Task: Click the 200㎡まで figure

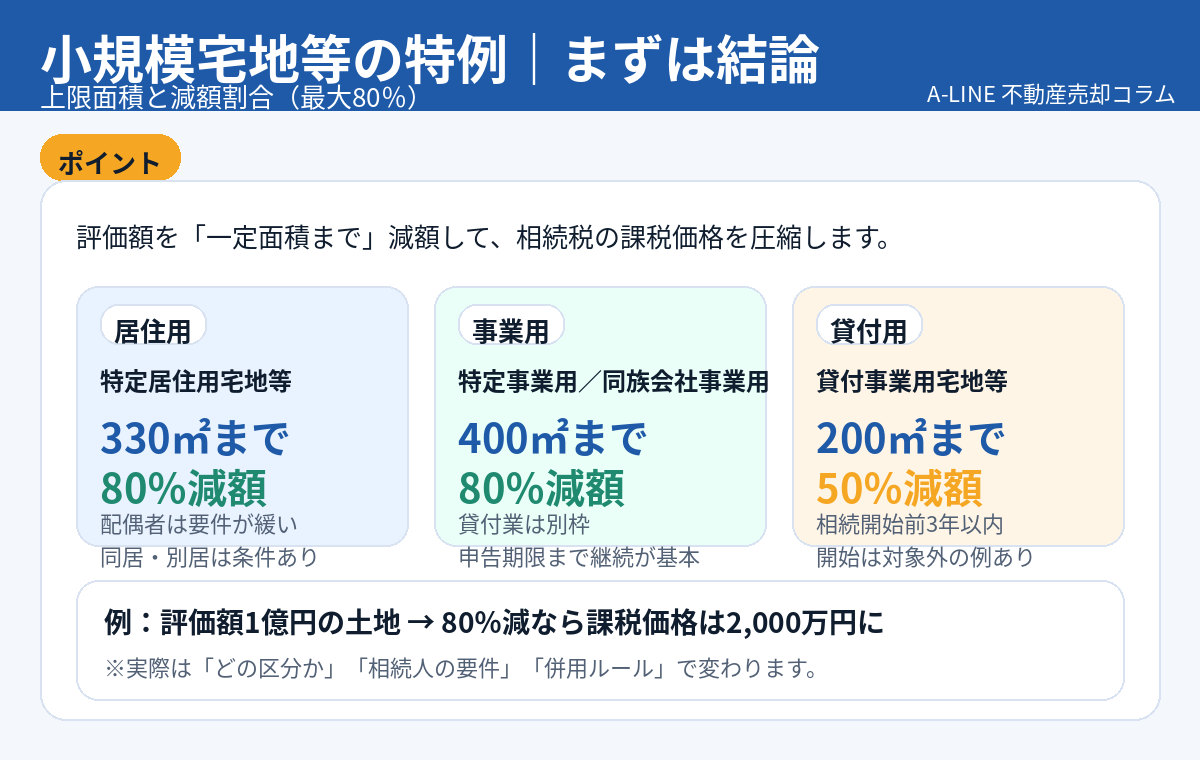Action: click(x=911, y=438)
